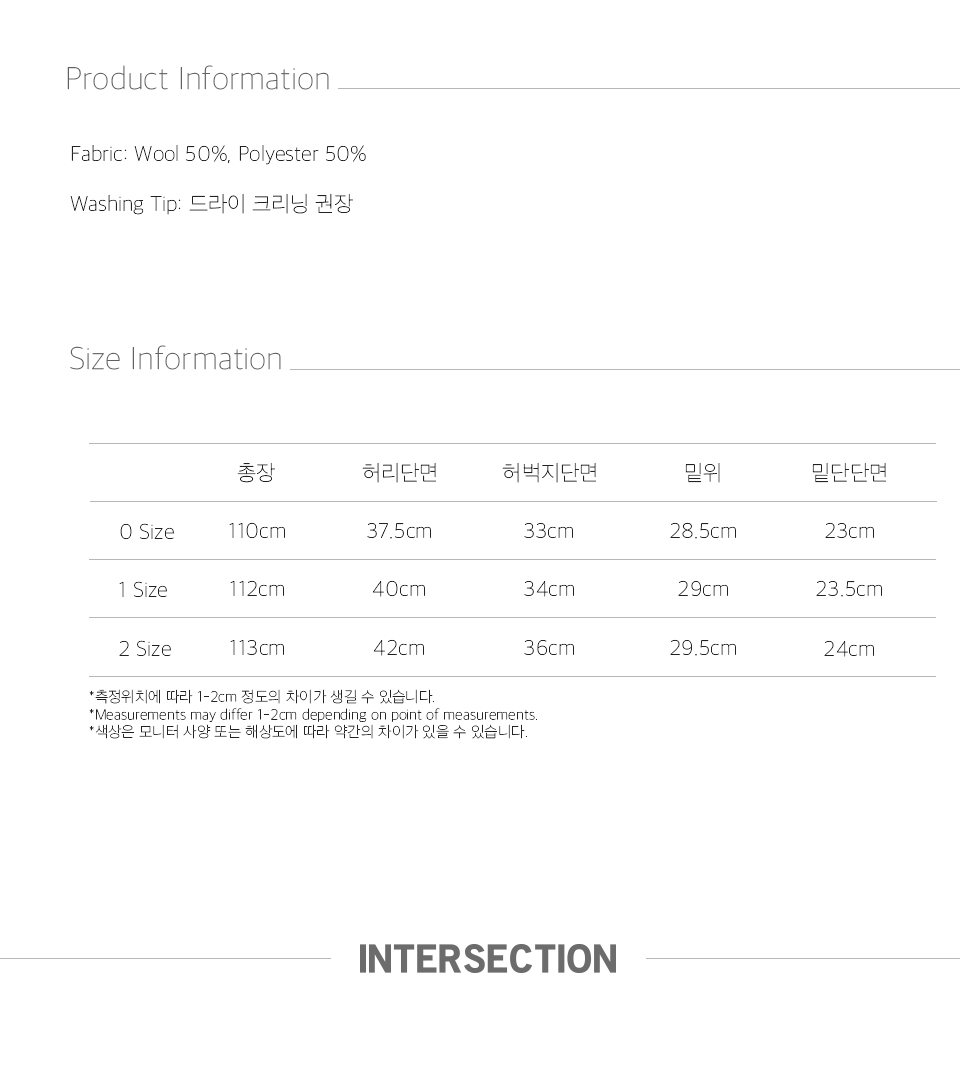960x1080 pixels.
Task: Click the Size Information heading
Action: click(x=175, y=359)
